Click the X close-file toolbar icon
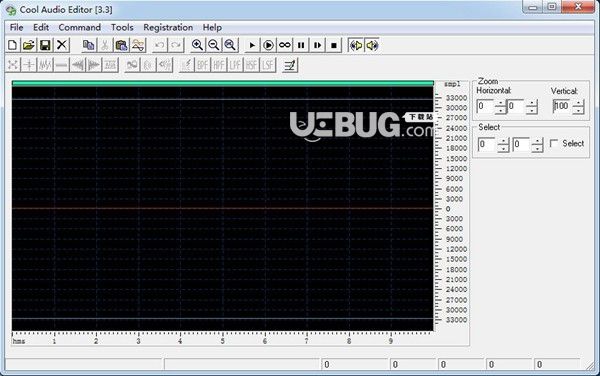600x376 pixels. click(x=62, y=45)
